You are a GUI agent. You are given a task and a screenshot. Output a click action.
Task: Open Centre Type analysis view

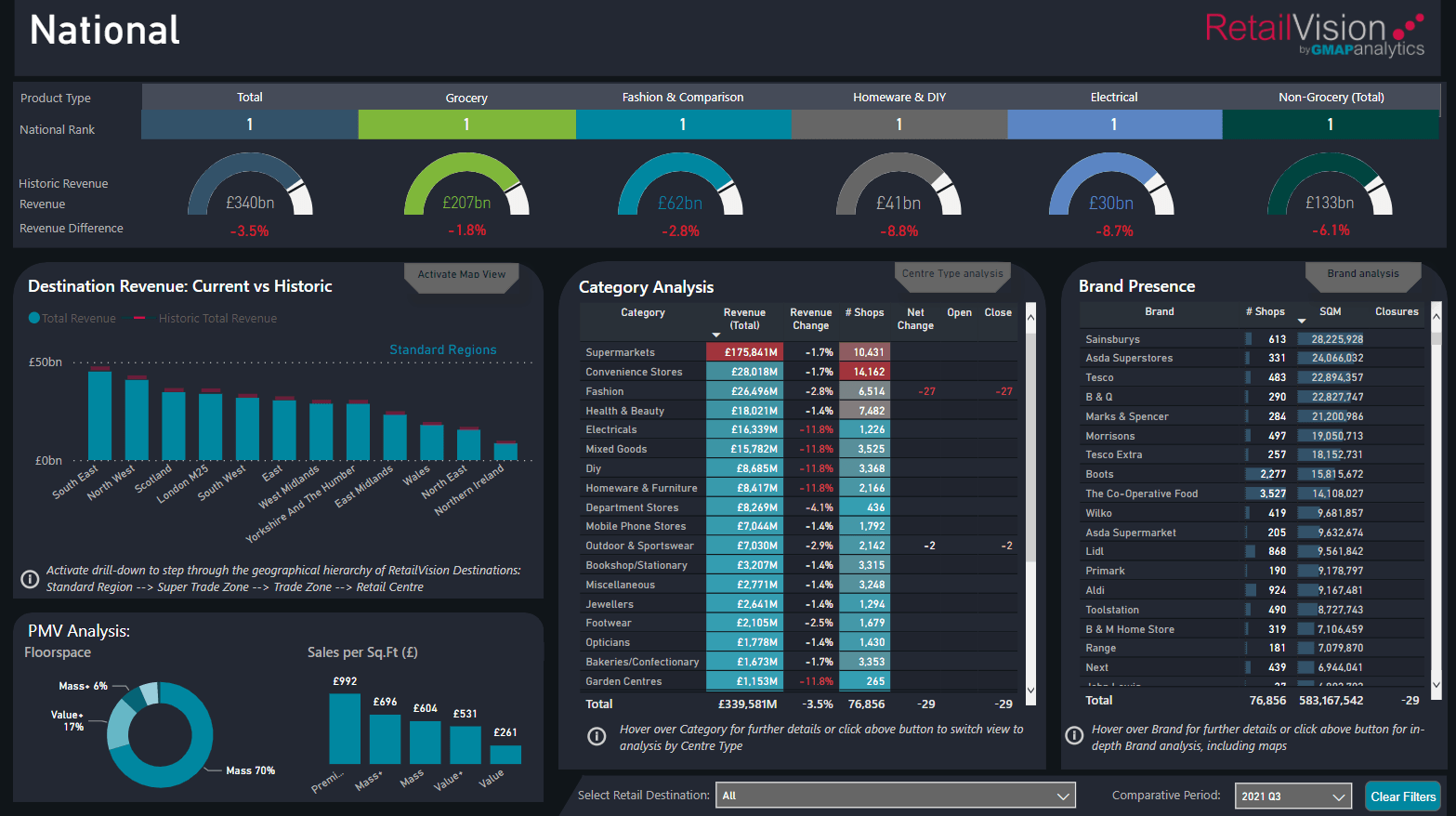click(x=952, y=275)
